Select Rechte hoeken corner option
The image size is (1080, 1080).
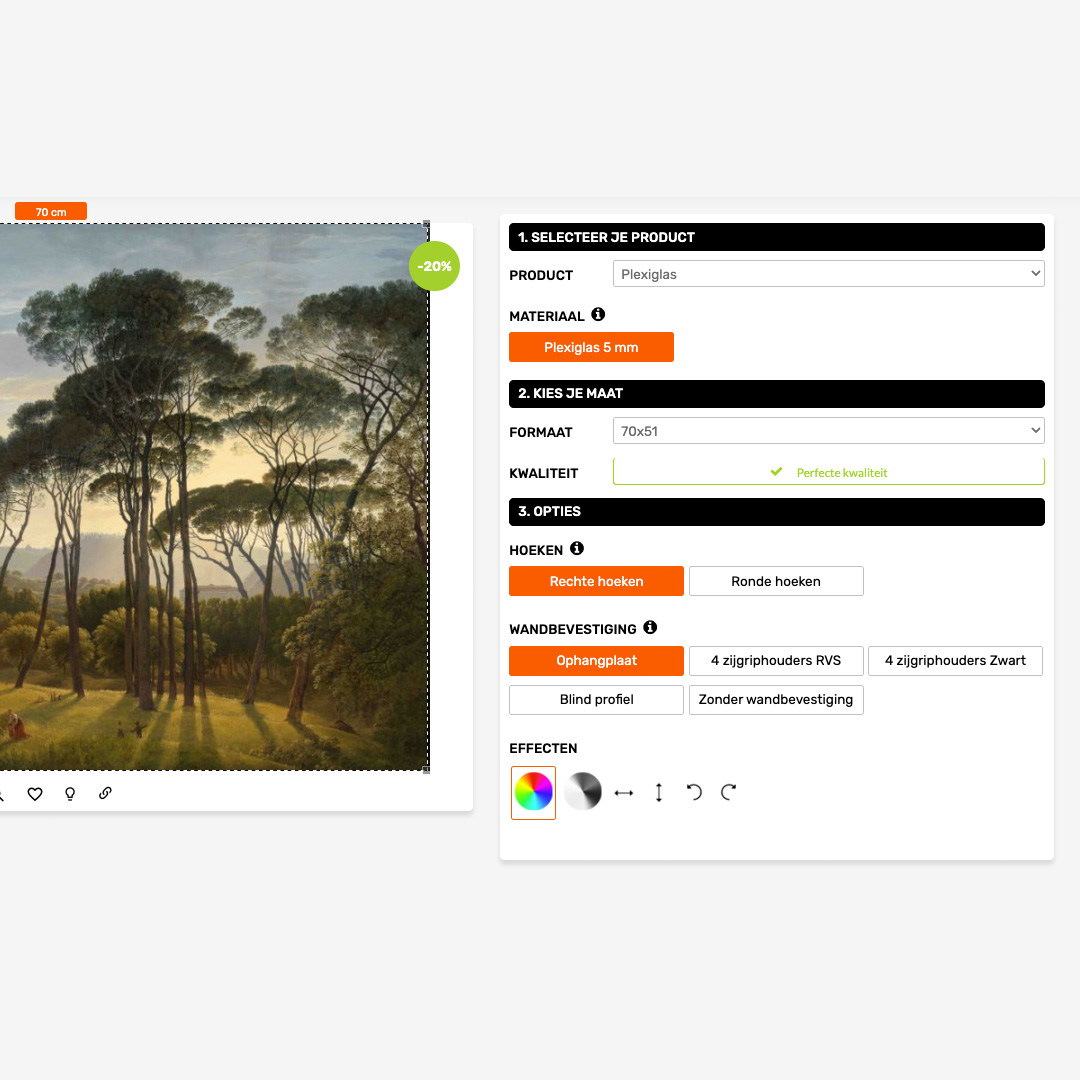(x=596, y=581)
